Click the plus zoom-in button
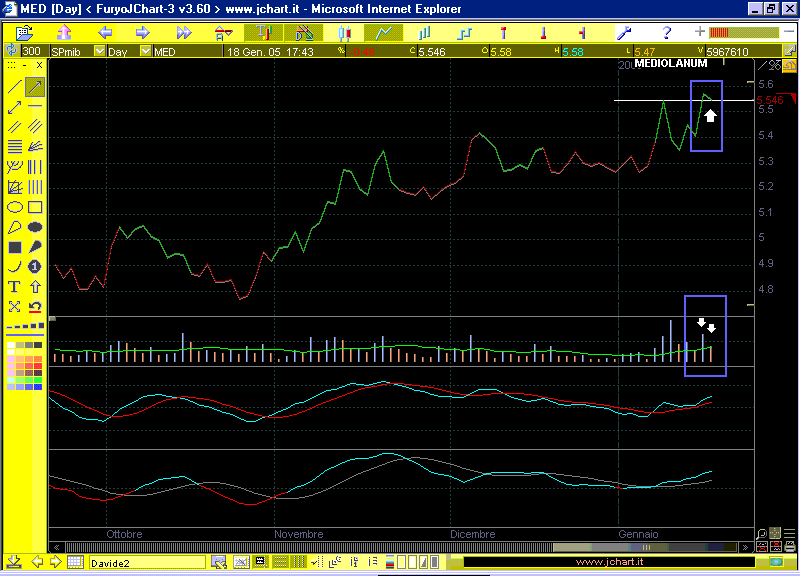The image size is (800, 576). 700,32
